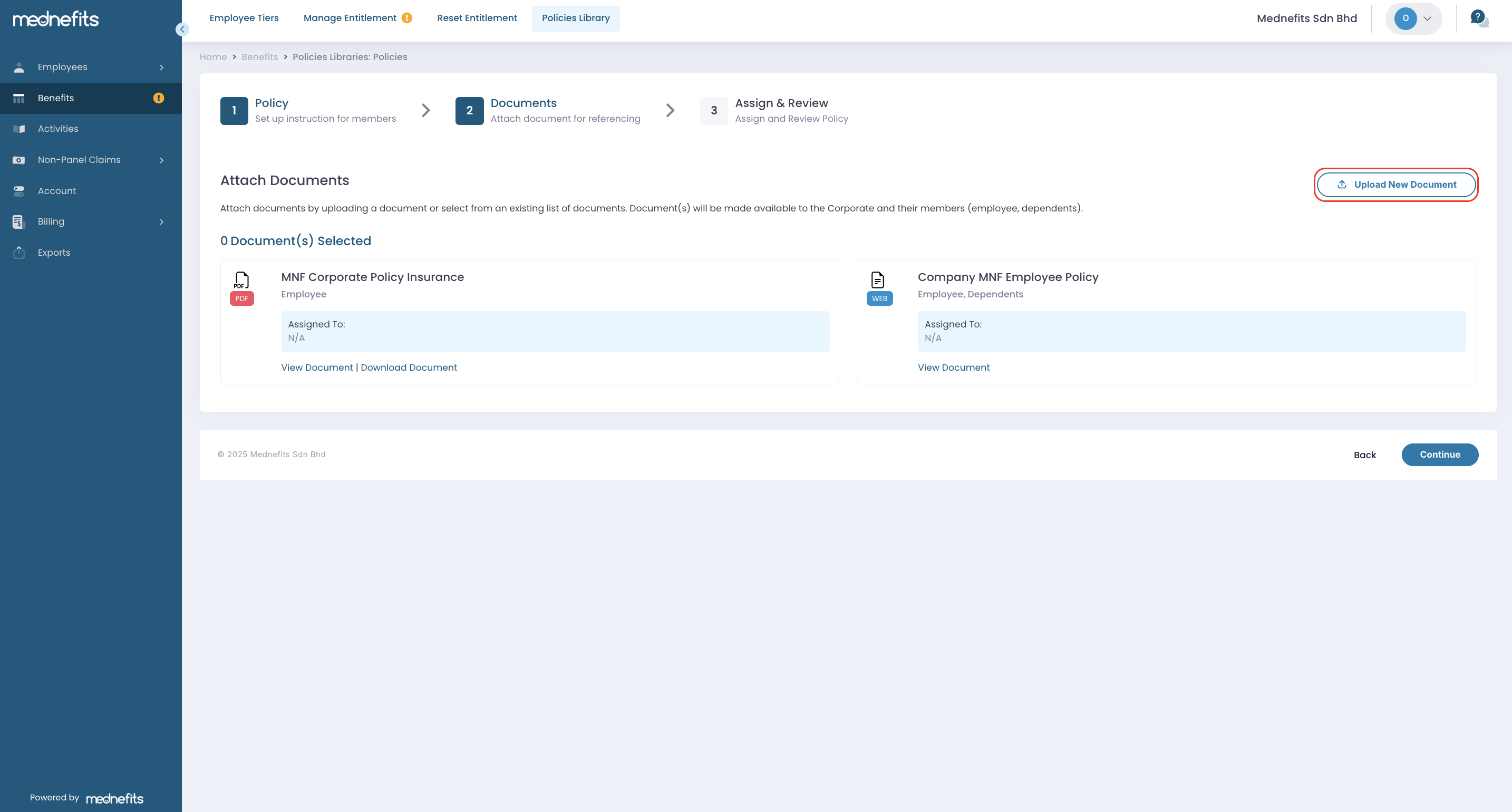
Task: Click the Download Document link
Action: pos(409,368)
